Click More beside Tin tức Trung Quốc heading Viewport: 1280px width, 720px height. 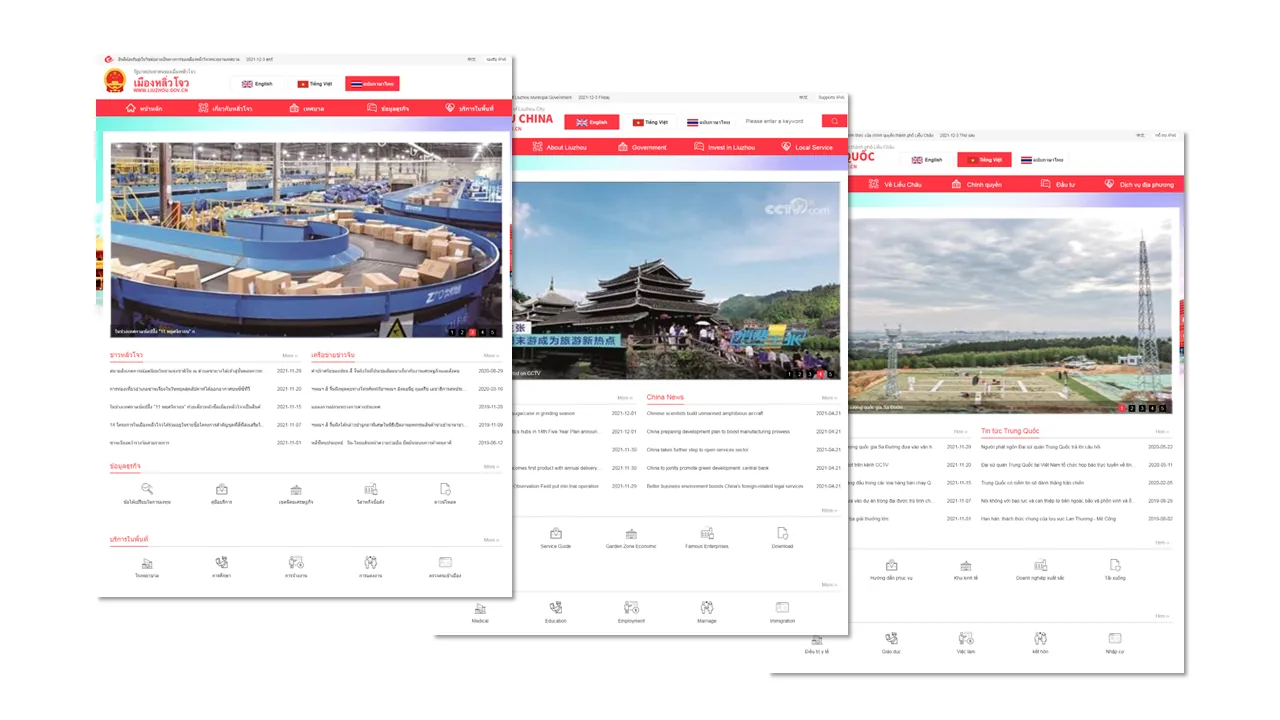tap(1161, 431)
